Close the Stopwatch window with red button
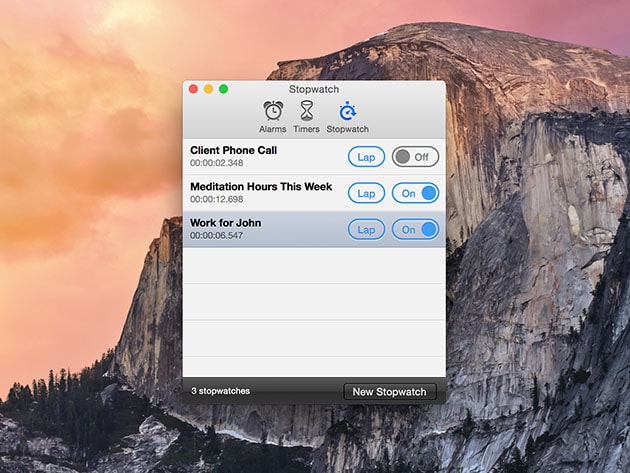 pos(193,89)
